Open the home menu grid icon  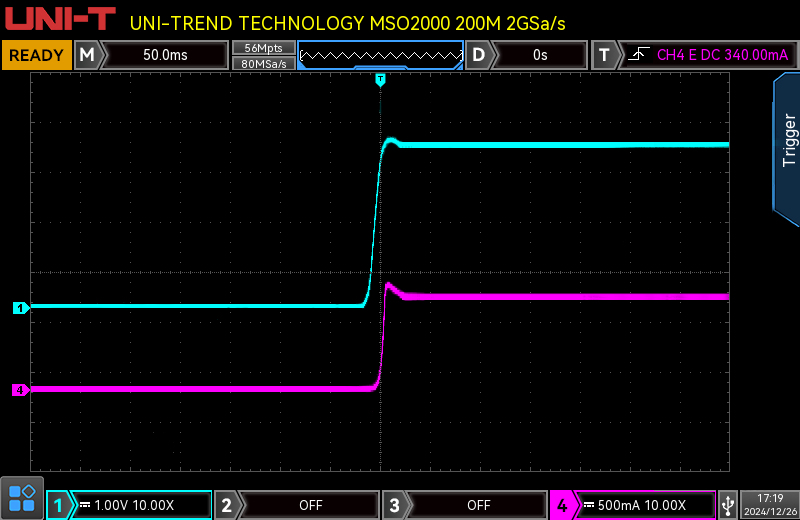[x=22, y=497]
